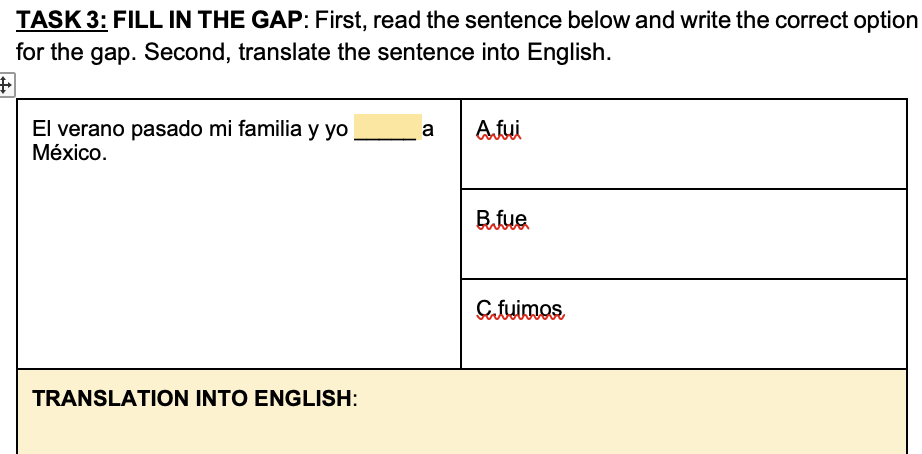Screen dimensions: 922x454
Task: Click empty yellow area below the translation label
Action: (x=460, y=432)
